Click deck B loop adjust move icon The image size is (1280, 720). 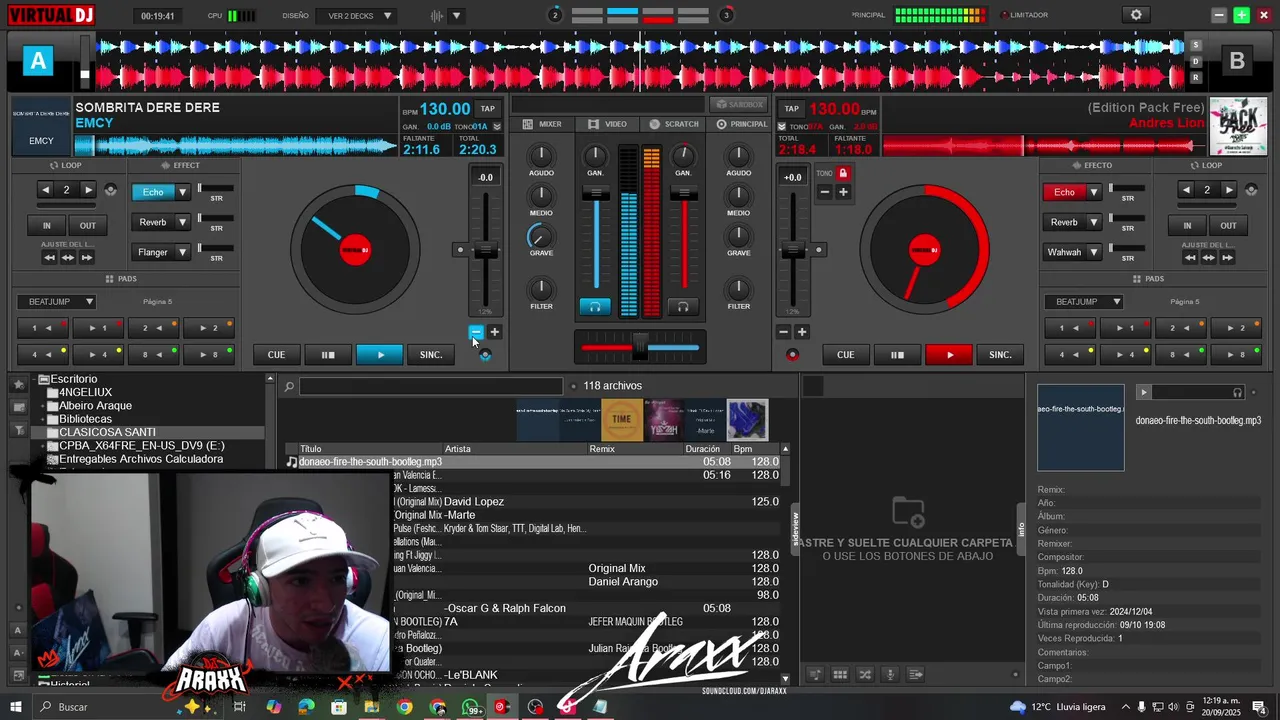(1209, 258)
